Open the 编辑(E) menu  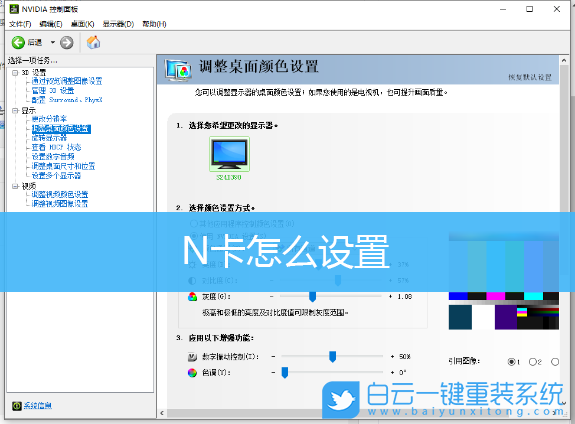[51, 24]
